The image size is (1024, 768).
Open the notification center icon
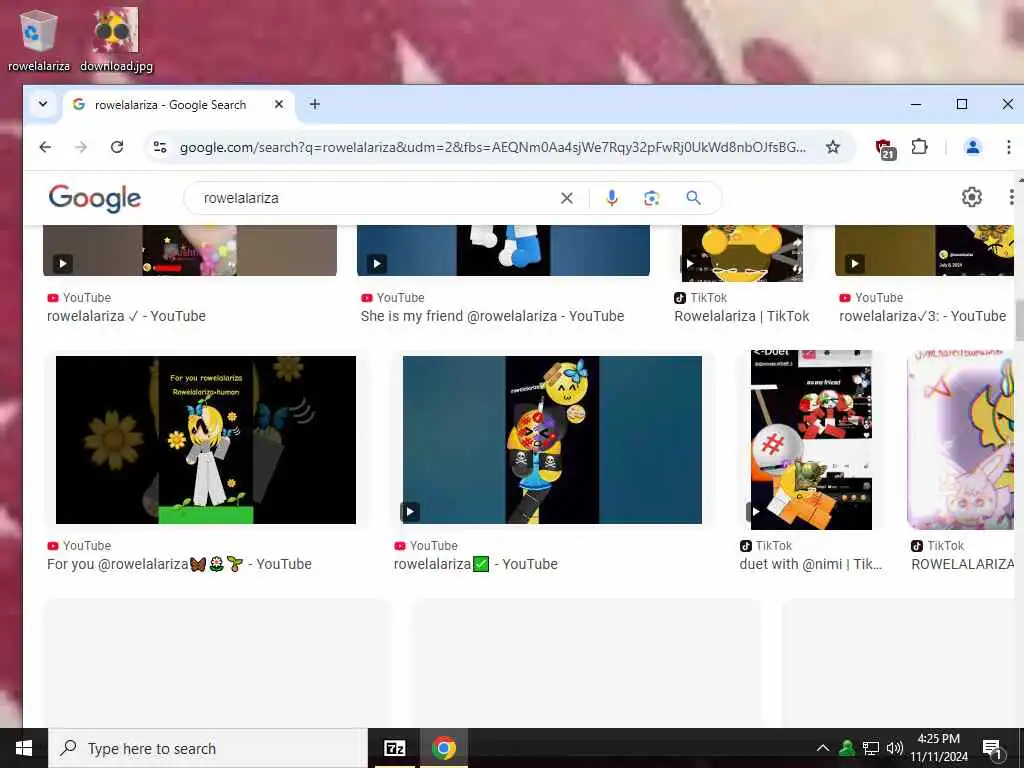[992, 749]
